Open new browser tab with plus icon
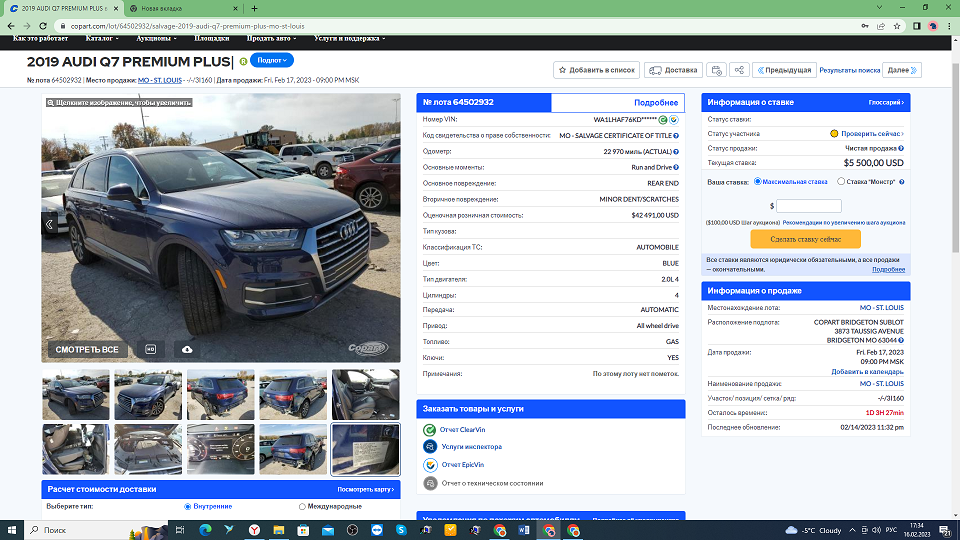This screenshot has width=960, height=540. (254, 9)
